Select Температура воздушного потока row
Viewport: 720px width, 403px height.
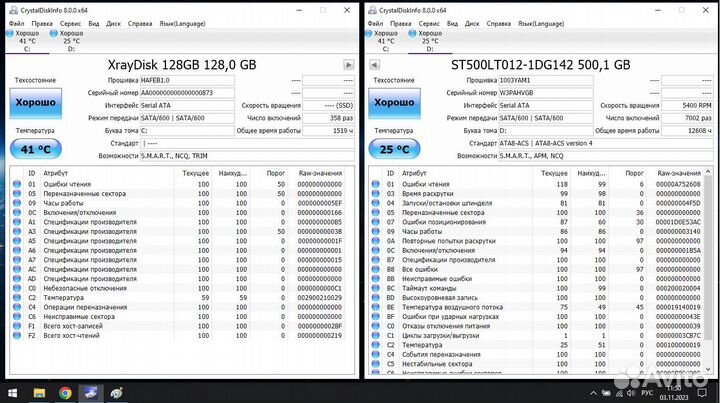click(x=537, y=307)
